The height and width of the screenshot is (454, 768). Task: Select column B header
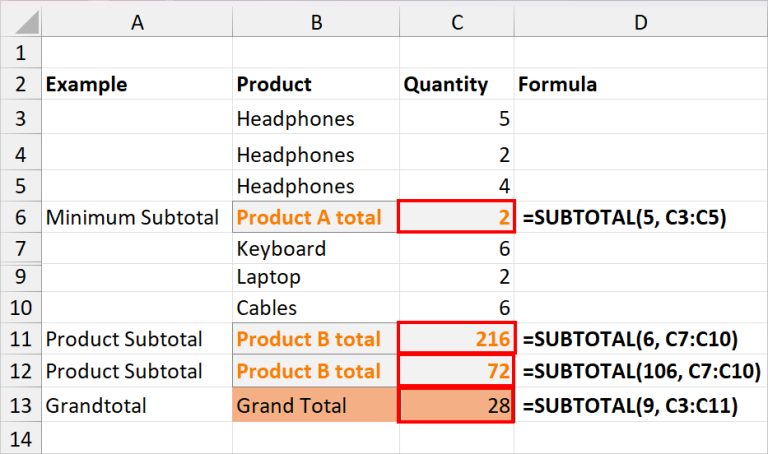(x=316, y=23)
